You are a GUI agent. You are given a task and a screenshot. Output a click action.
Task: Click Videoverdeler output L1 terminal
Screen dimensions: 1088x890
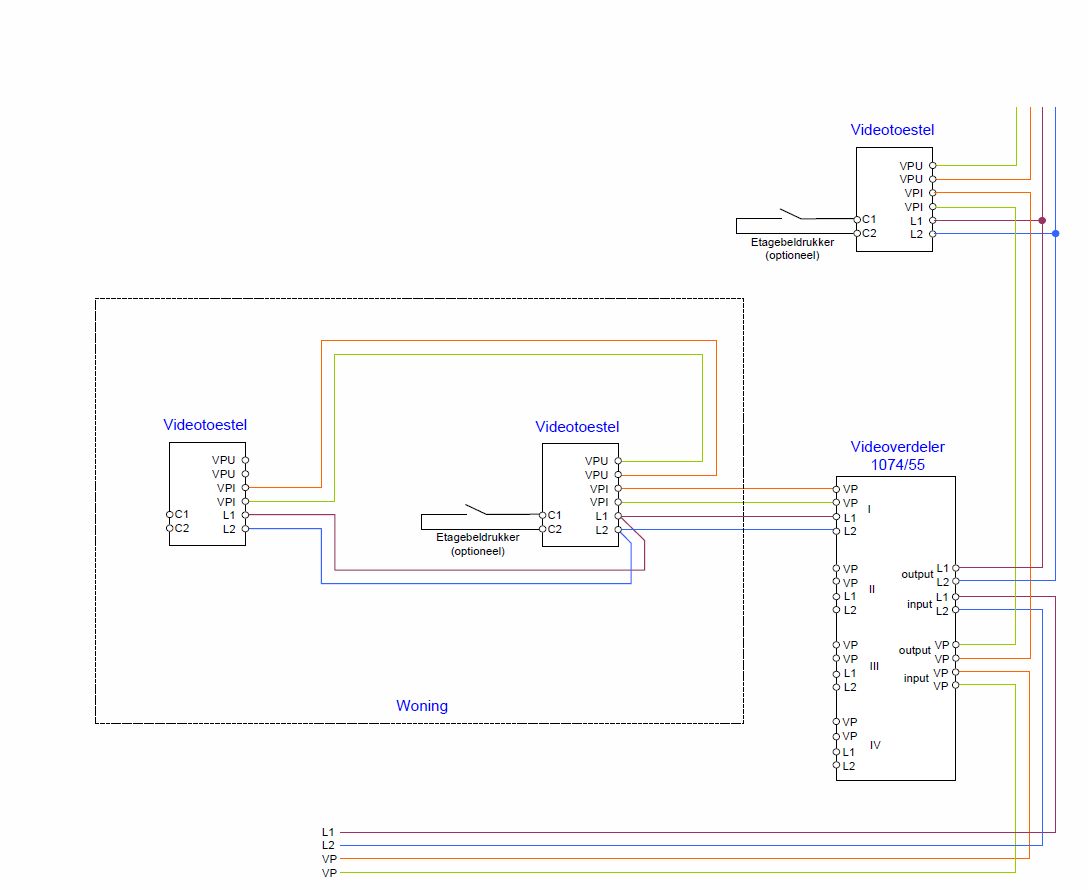[955, 568]
